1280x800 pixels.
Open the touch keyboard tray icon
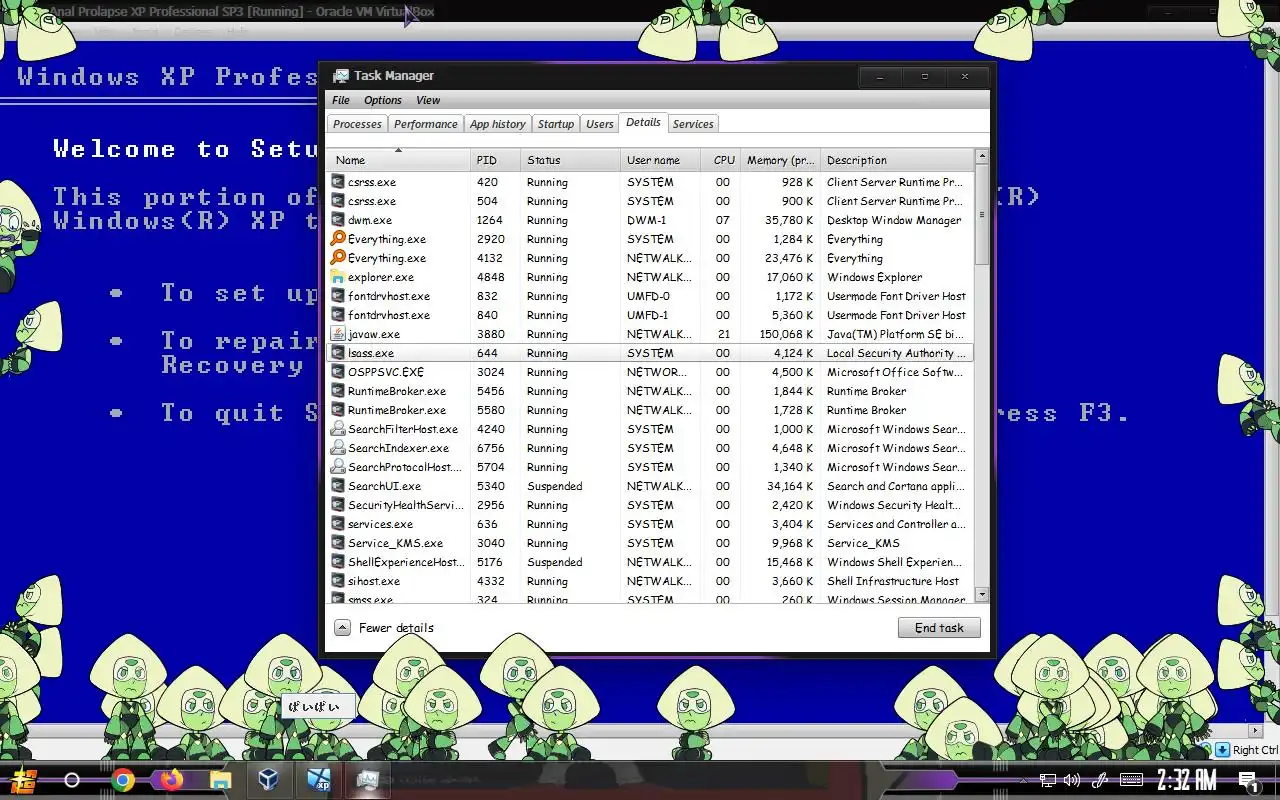1131,780
